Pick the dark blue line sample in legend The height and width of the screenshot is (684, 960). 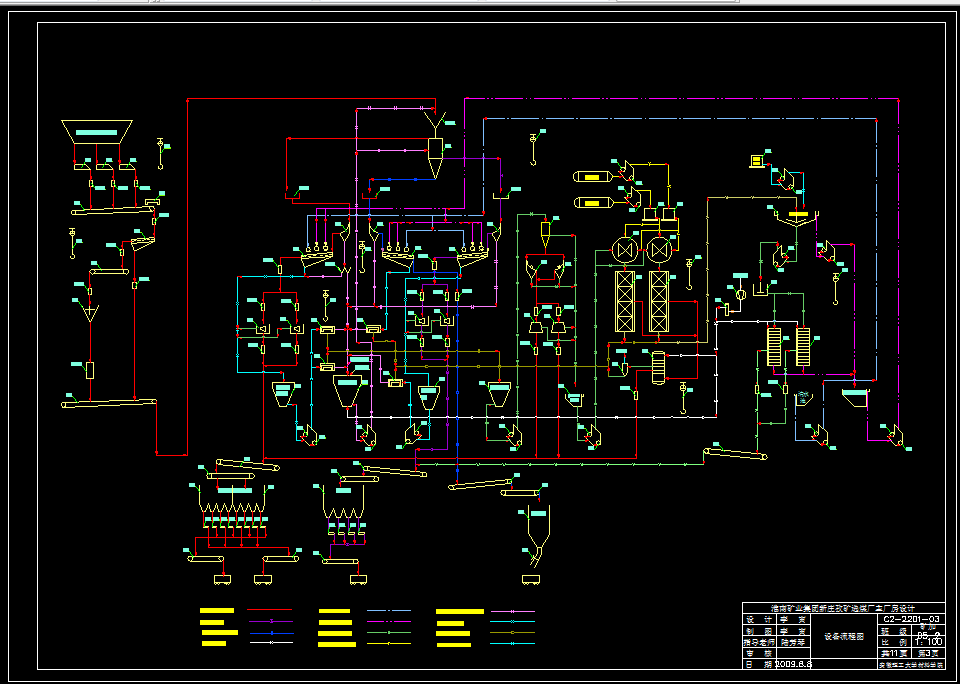coord(271,633)
